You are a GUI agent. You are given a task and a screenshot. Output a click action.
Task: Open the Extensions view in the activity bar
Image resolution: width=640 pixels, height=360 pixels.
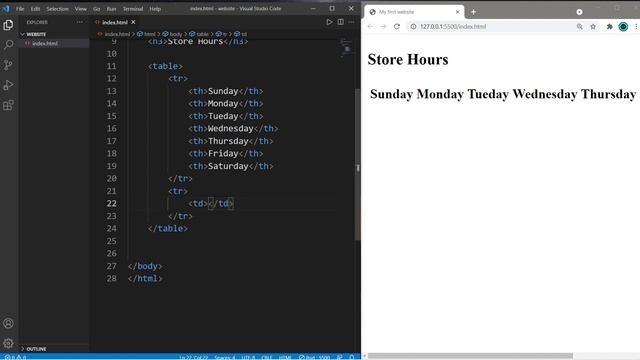pos(8,105)
